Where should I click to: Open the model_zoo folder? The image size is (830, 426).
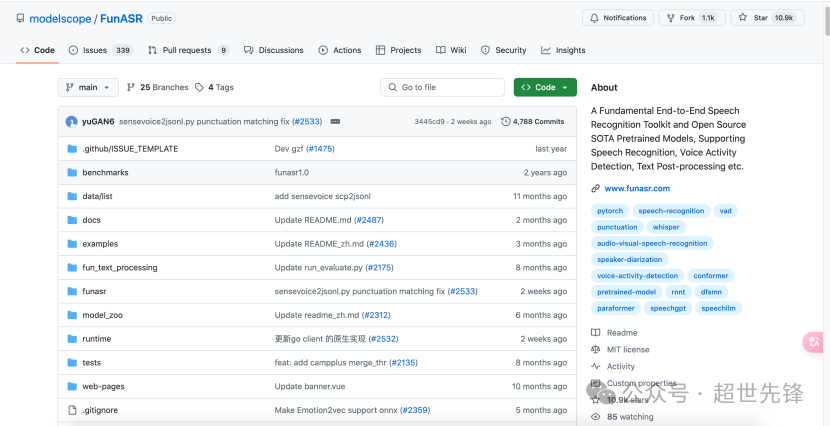[x=103, y=315]
